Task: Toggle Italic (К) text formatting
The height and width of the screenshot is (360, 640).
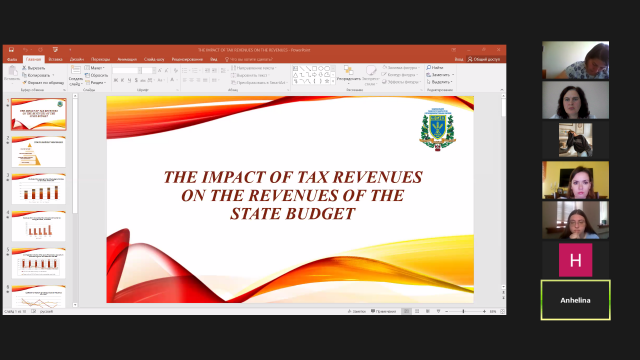Action: pyautogui.click(x=122, y=80)
